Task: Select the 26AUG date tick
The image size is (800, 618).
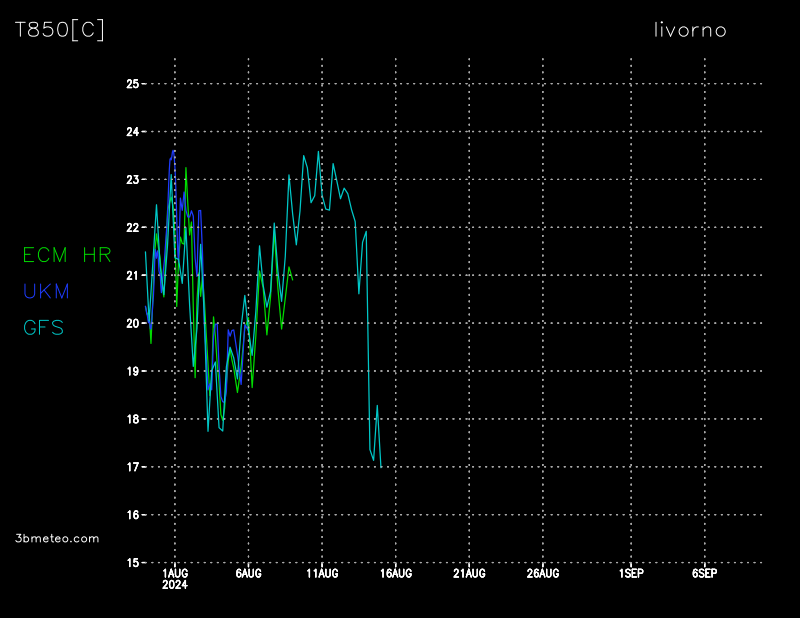Action: tap(543, 574)
